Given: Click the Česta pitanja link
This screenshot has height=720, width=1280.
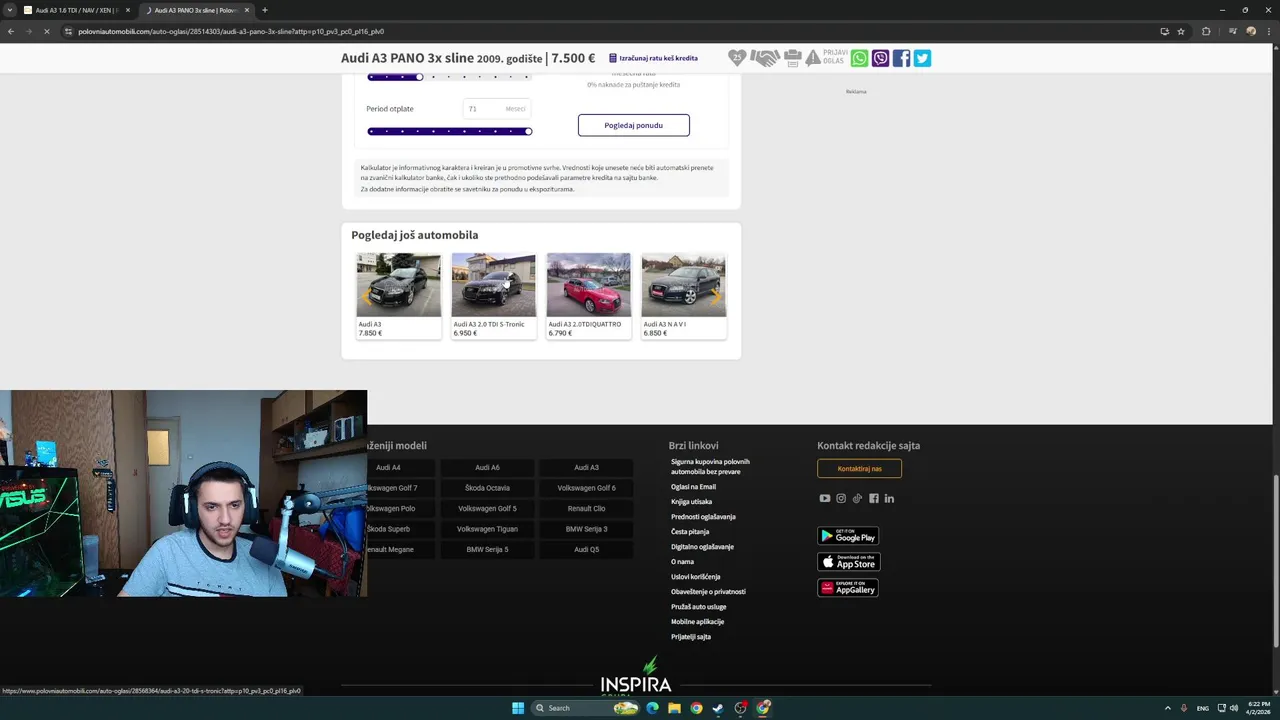Looking at the screenshot, I should coord(690,532).
